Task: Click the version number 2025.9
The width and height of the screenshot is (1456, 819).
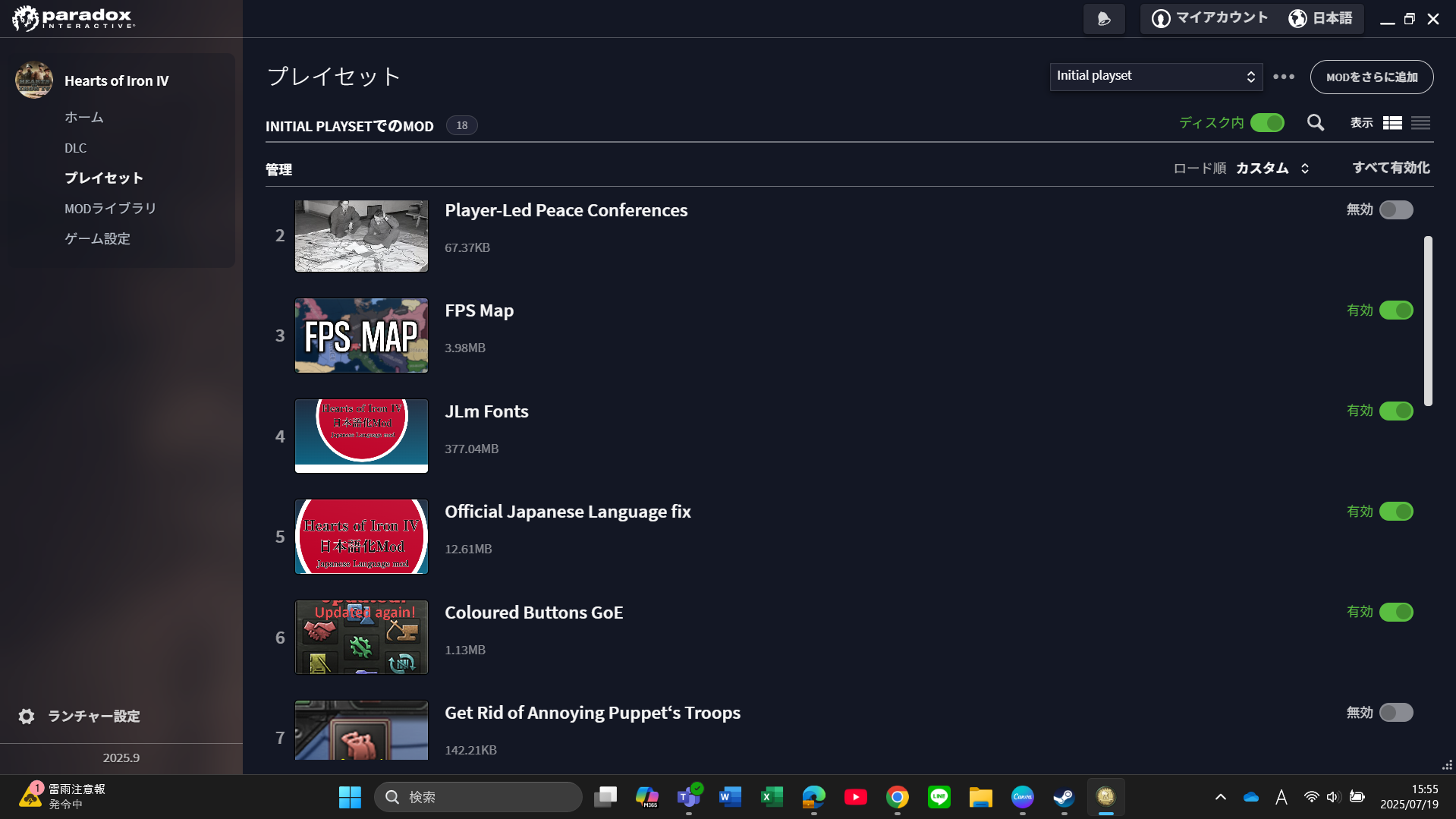Action: (x=121, y=758)
